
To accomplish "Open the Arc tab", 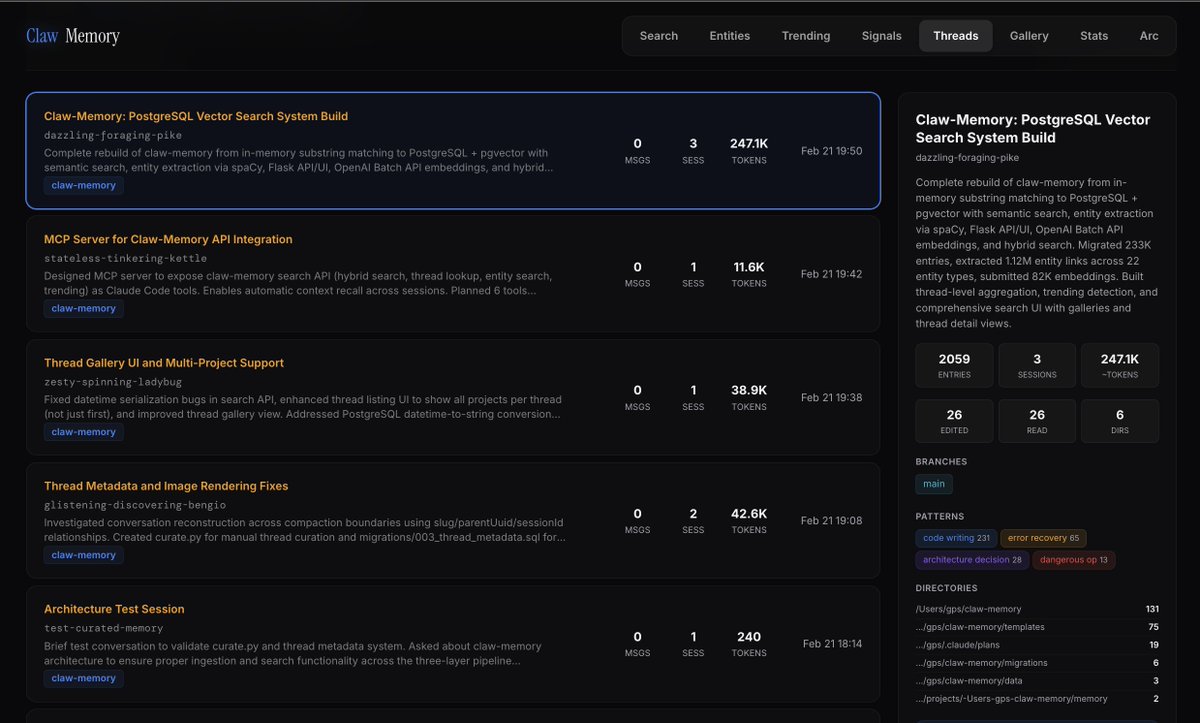I will click(1149, 36).
